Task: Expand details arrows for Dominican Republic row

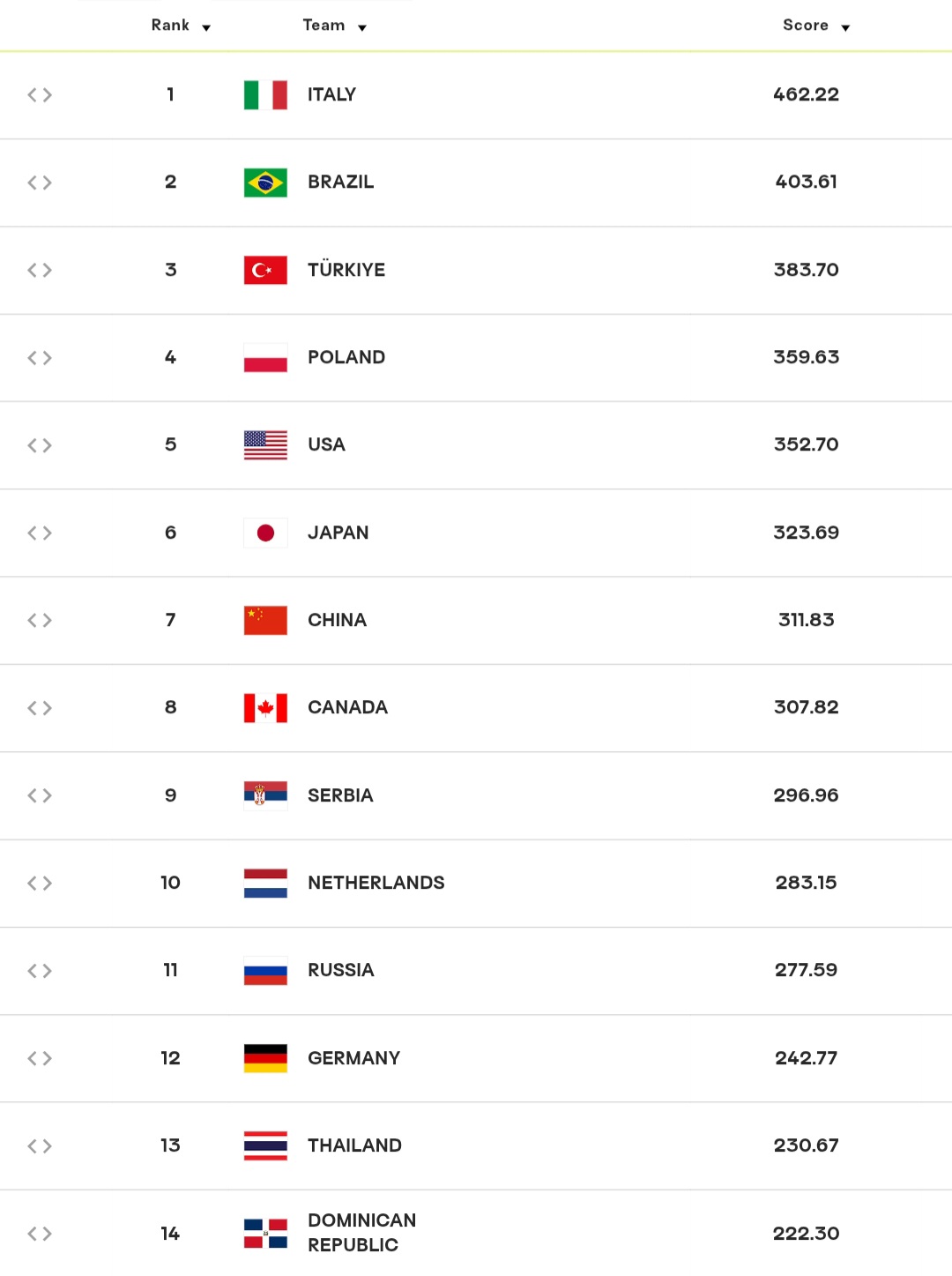Action: (40, 1234)
